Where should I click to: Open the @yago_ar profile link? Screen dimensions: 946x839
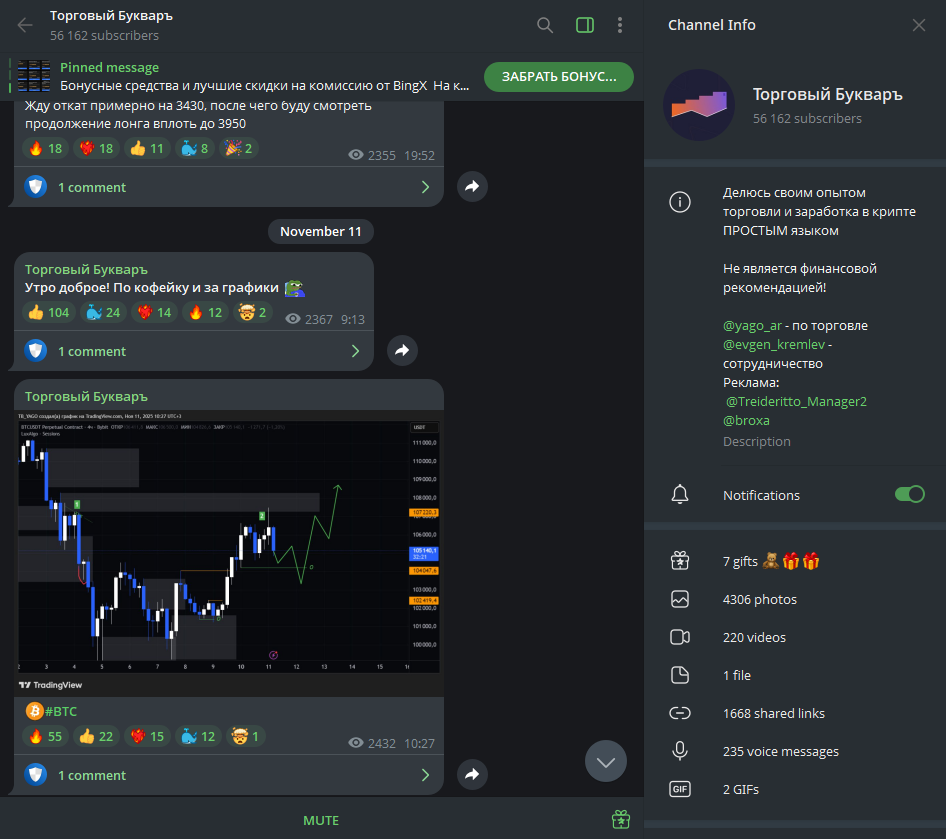point(752,326)
